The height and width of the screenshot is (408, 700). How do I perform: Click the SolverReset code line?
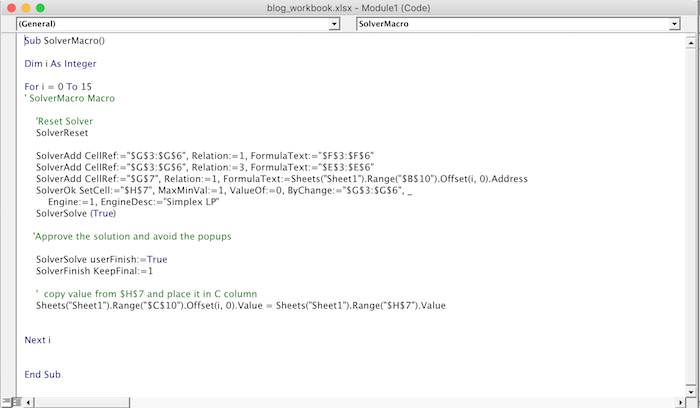point(63,133)
